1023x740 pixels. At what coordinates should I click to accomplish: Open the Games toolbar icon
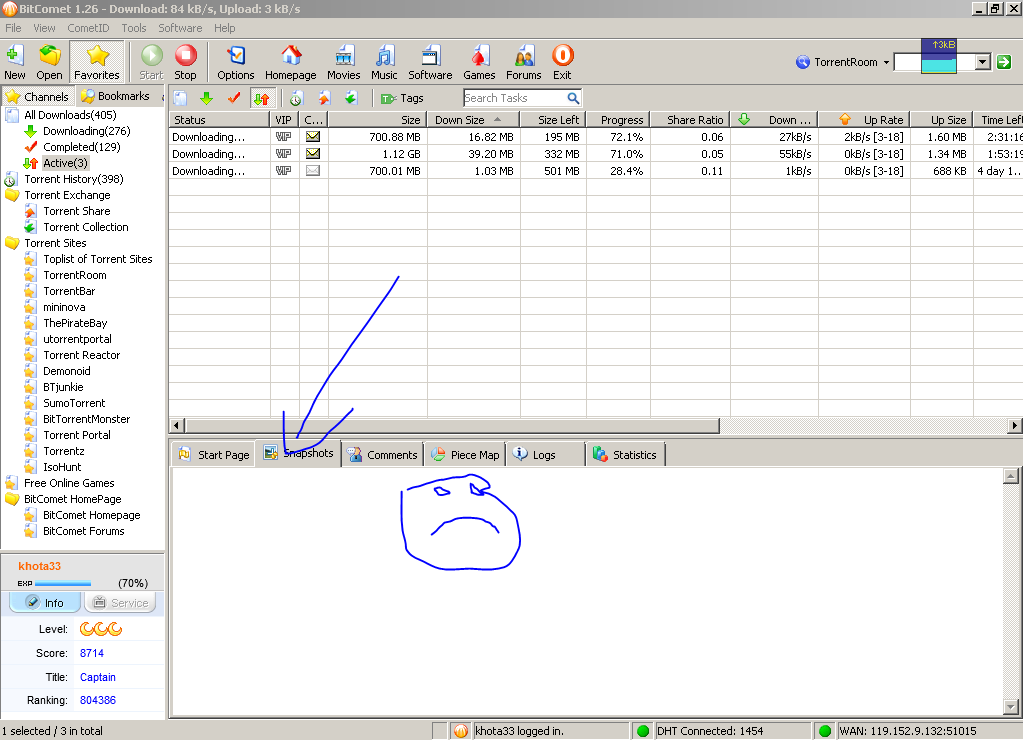tap(479, 62)
